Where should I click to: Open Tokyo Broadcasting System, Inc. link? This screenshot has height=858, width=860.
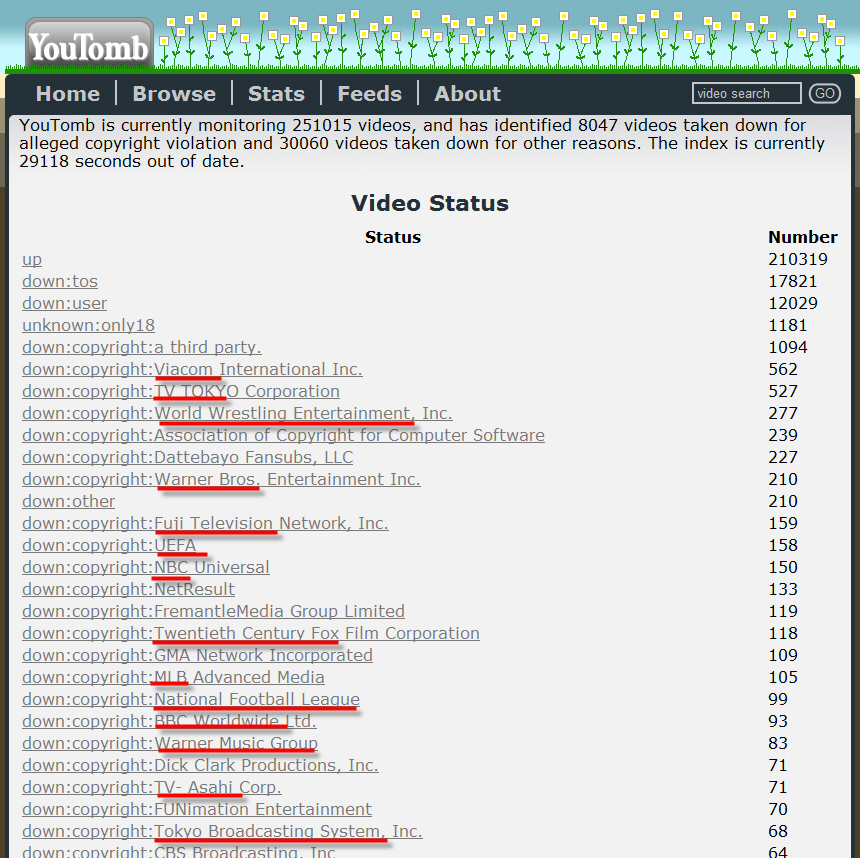click(x=222, y=831)
